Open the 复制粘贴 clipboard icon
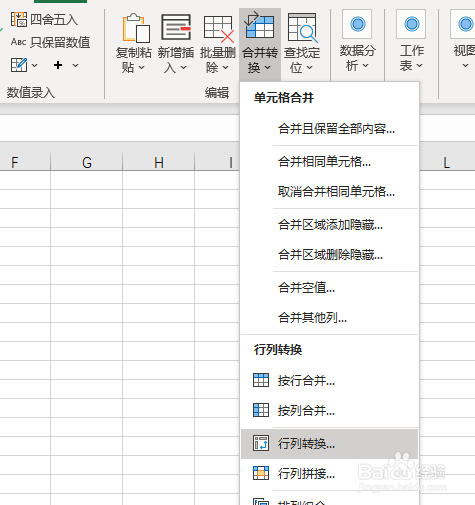Image resolution: width=475 pixels, height=505 pixels. pos(136,28)
